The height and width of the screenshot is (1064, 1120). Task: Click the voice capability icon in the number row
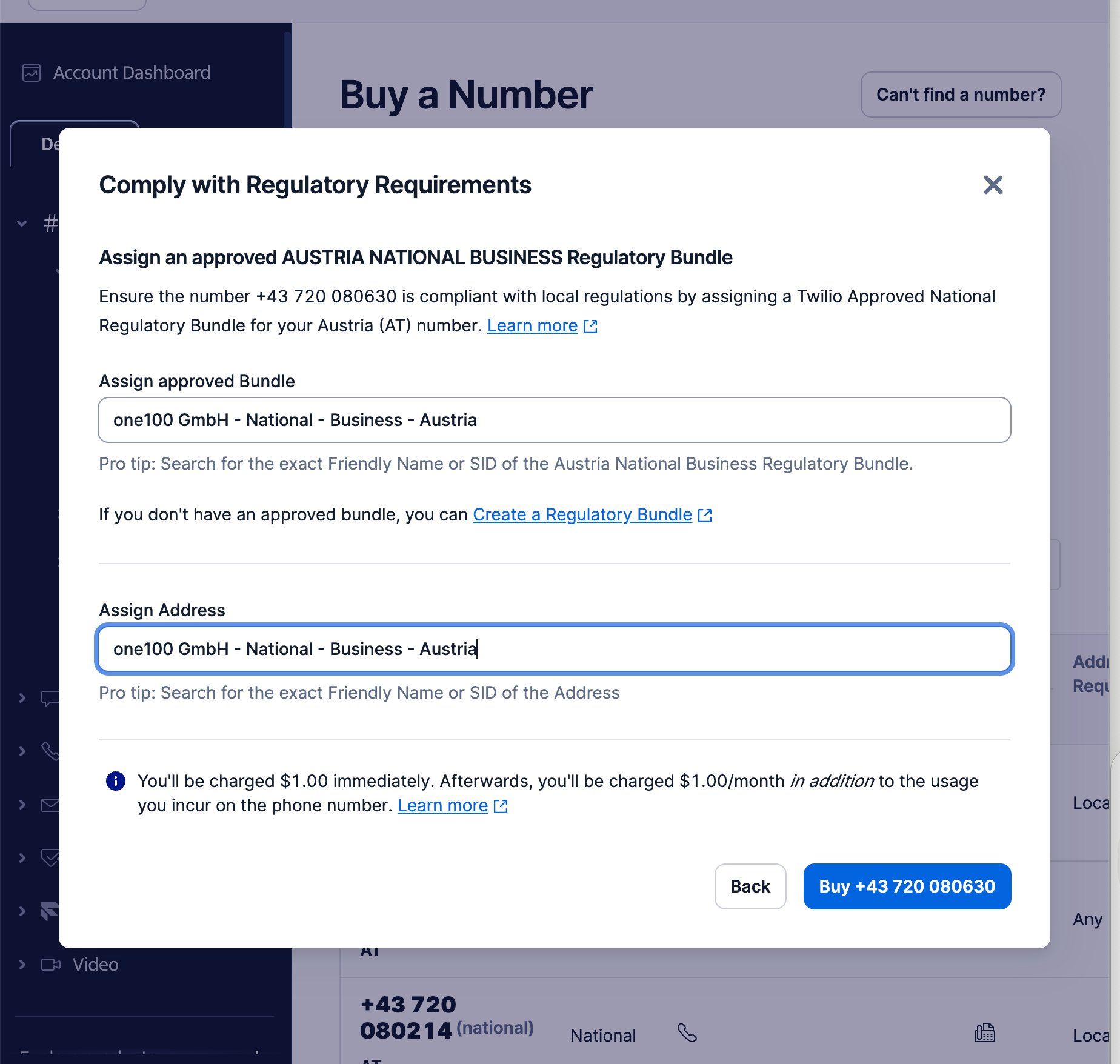pyautogui.click(x=688, y=1033)
